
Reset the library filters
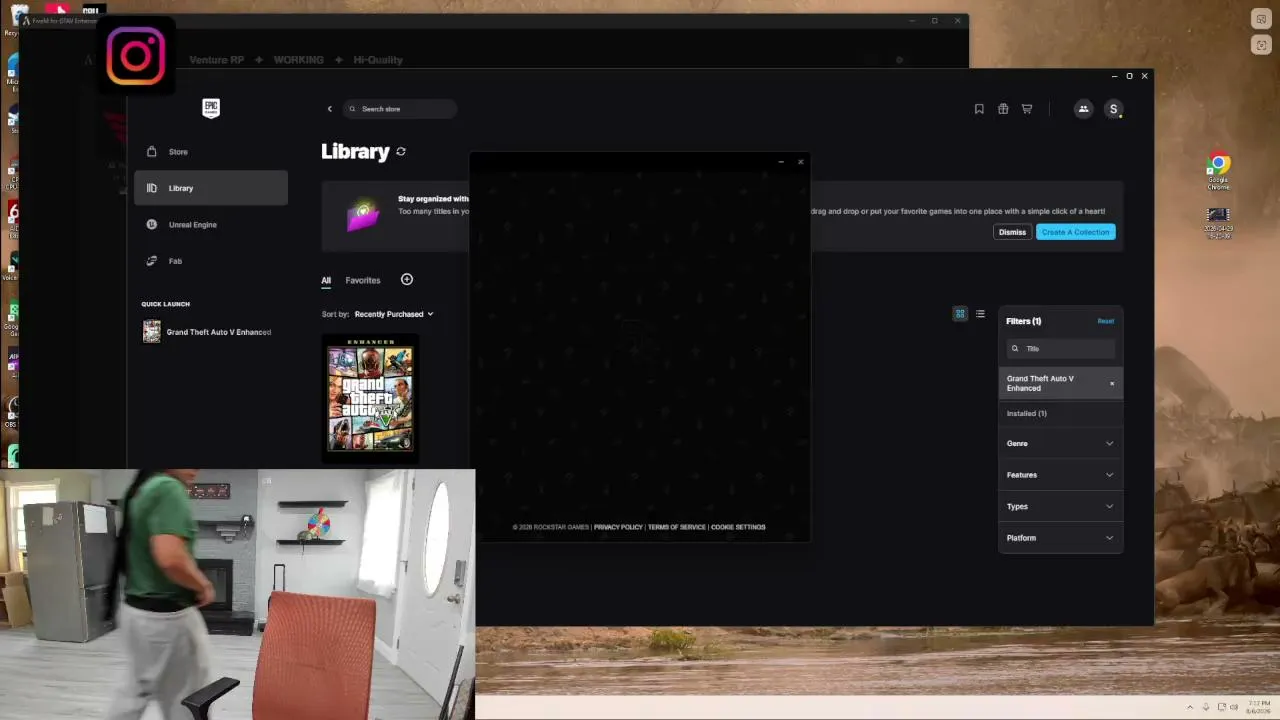click(x=1105, y=321)
